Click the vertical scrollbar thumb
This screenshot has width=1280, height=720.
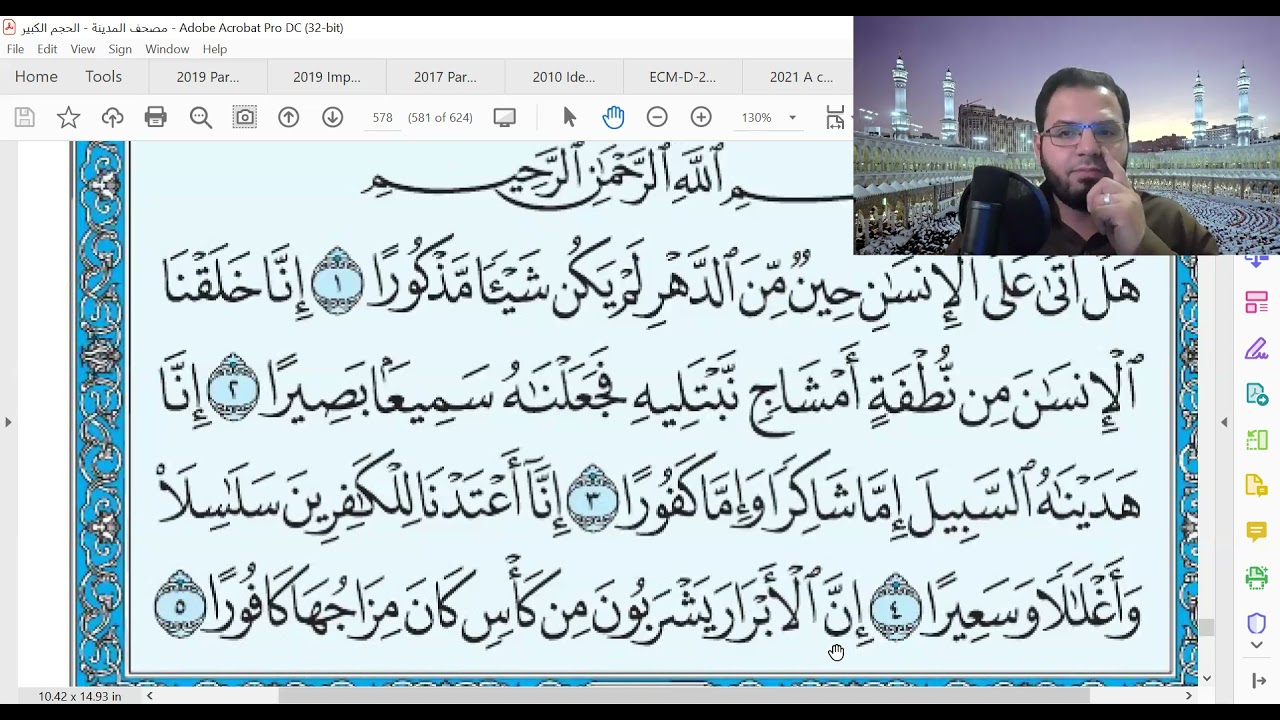click(1207, 628)
